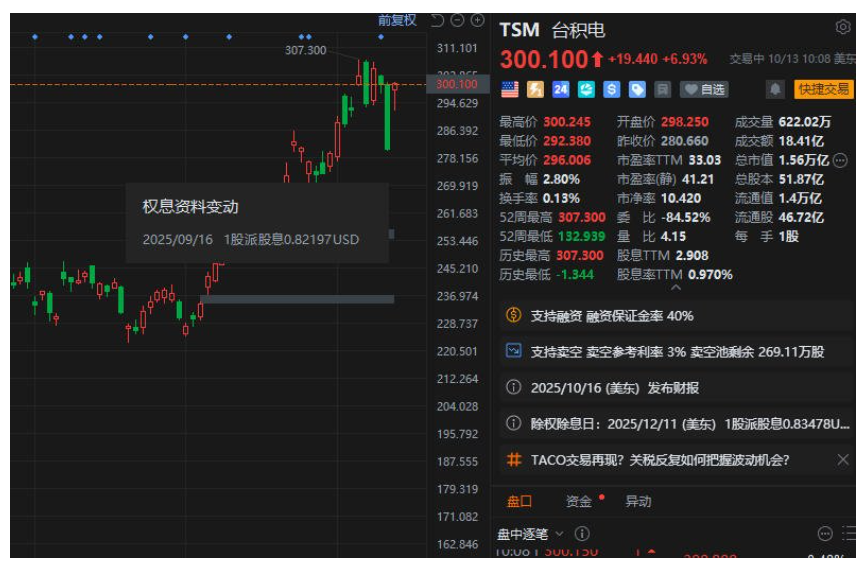Click the US flag market icon
The height and width of the screenshot is (570, 862).
click(x=510, y=90)
